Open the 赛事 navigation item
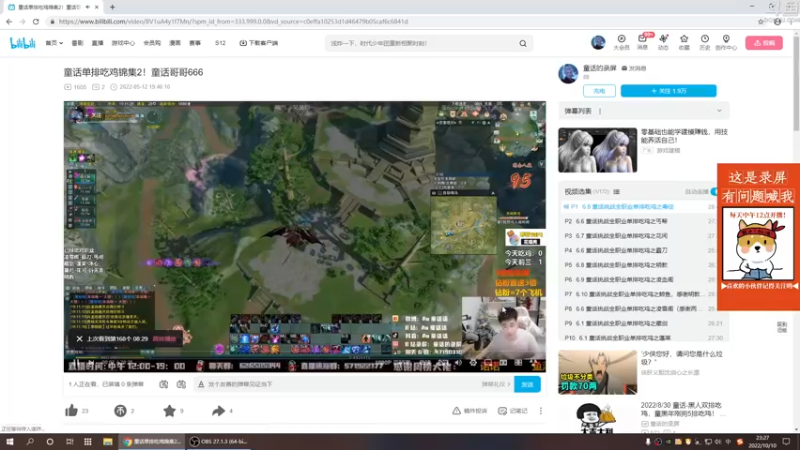800x450 pixels. pos(195,43)
